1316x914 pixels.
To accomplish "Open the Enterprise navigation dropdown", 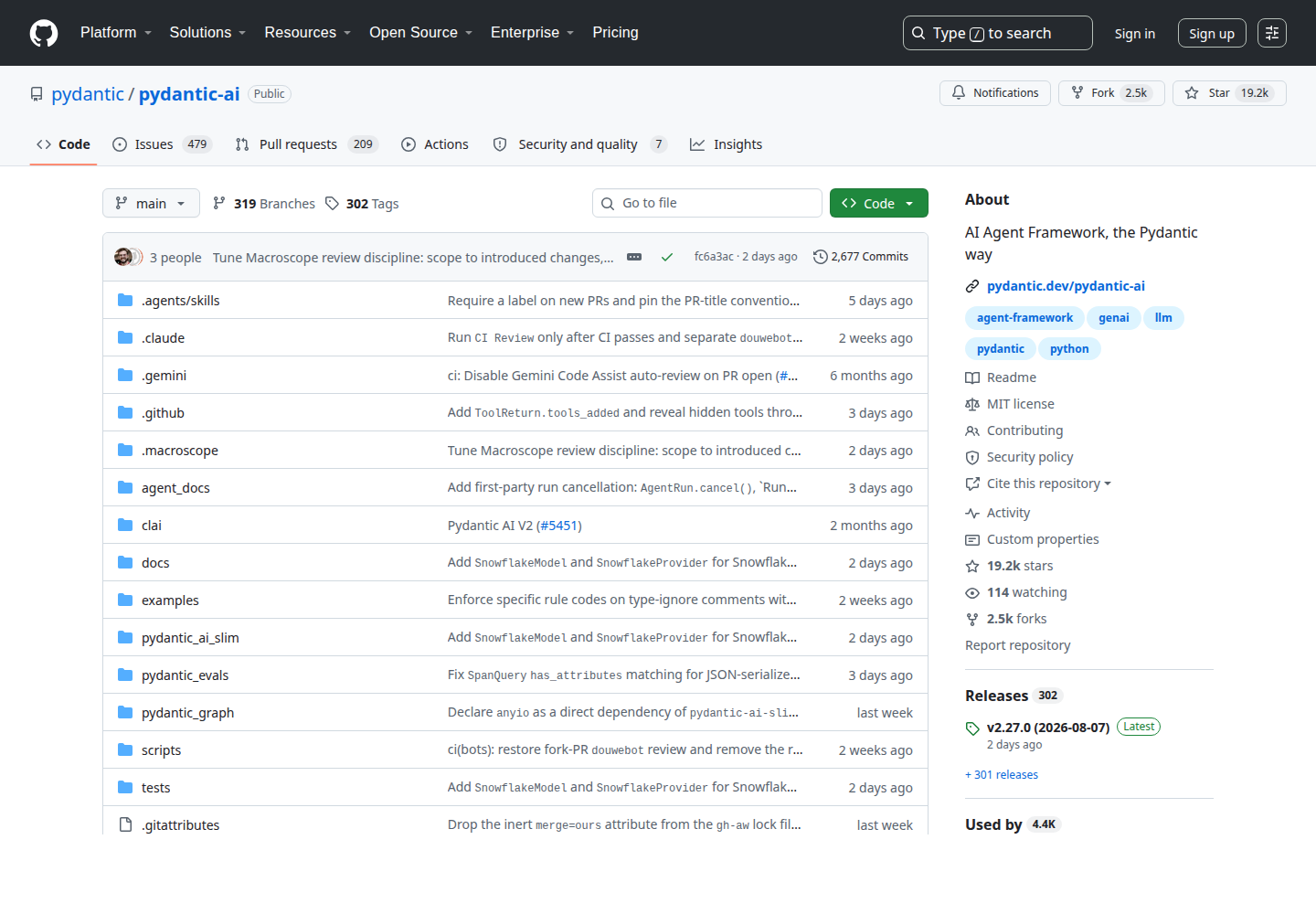I will (x=533, y=33).
